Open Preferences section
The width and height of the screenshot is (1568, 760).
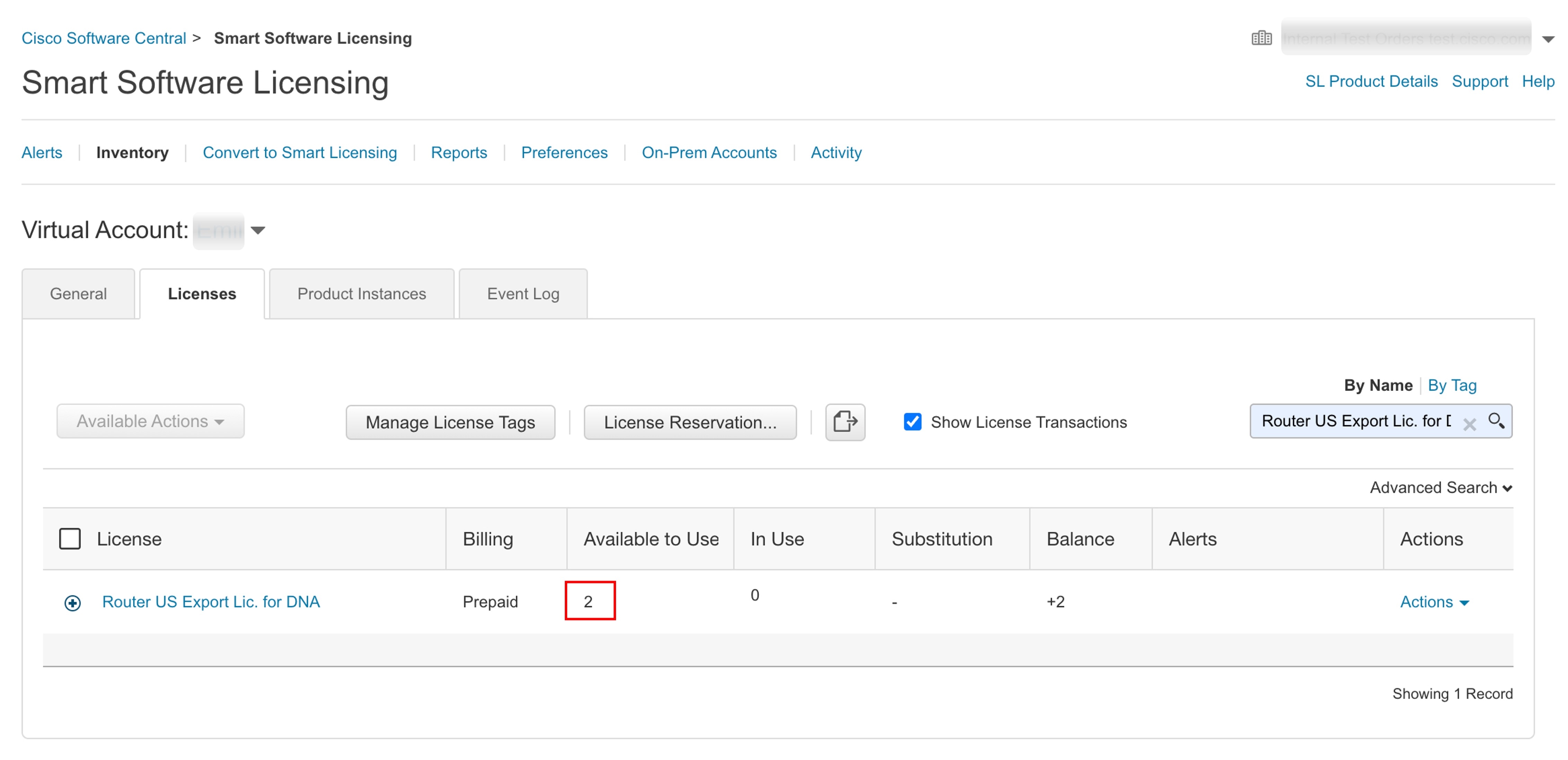click(564, 152)
